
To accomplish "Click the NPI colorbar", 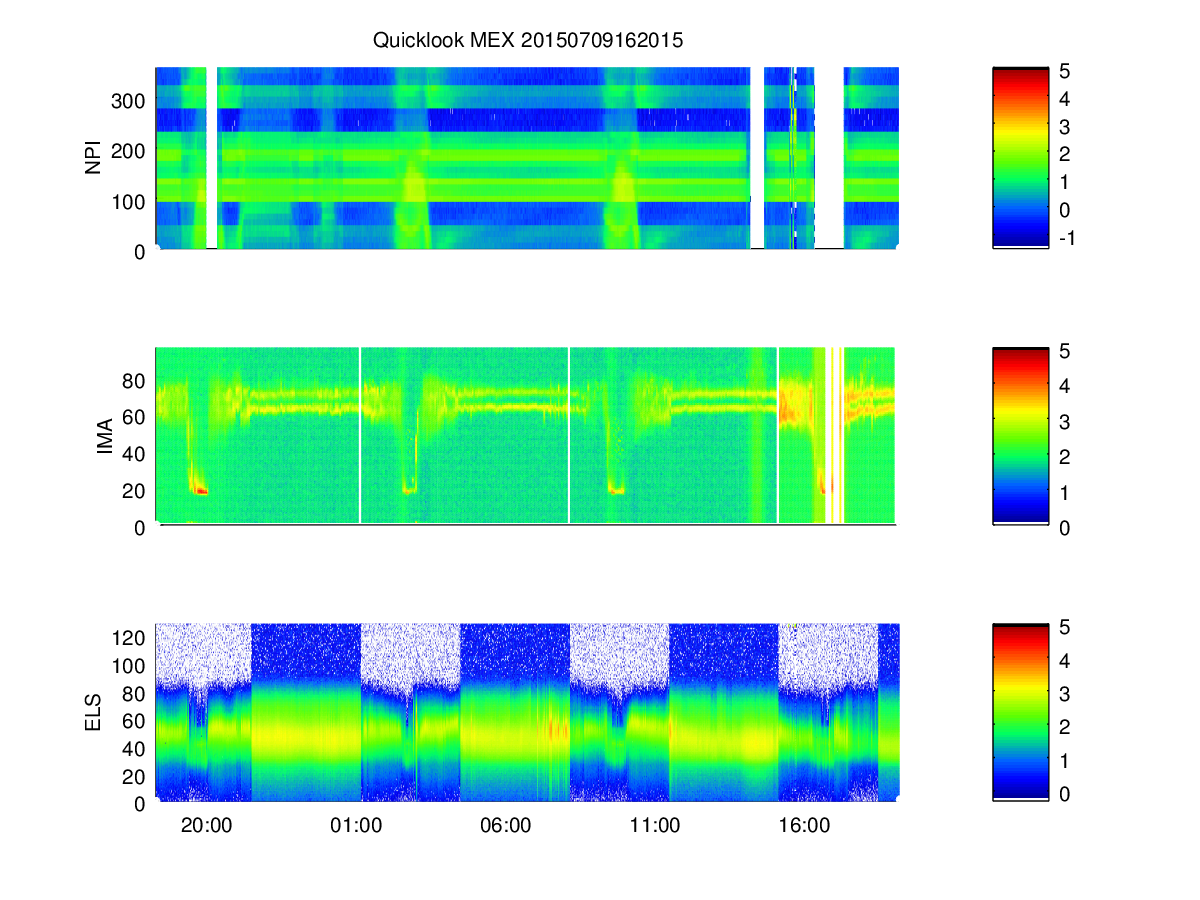I will pyautogui.click(x=1020, y=158).
